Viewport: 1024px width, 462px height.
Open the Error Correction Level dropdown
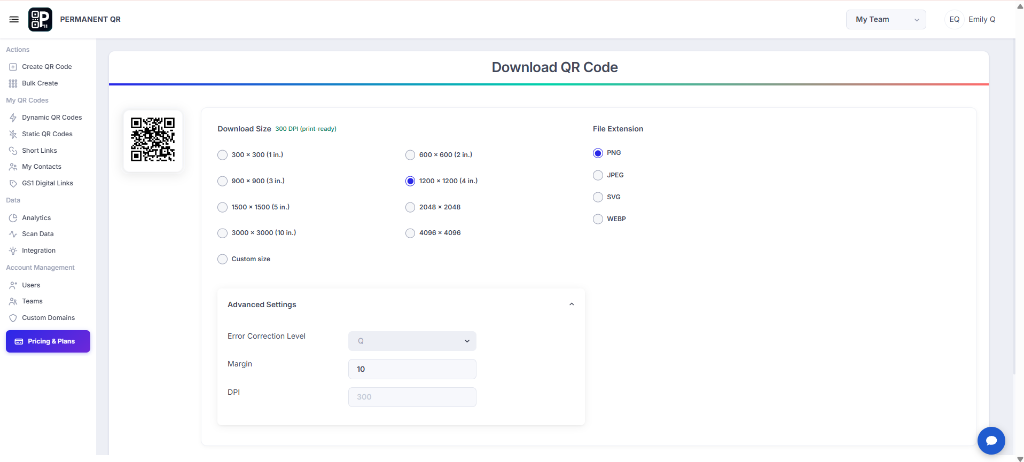[x=412, y=341]
